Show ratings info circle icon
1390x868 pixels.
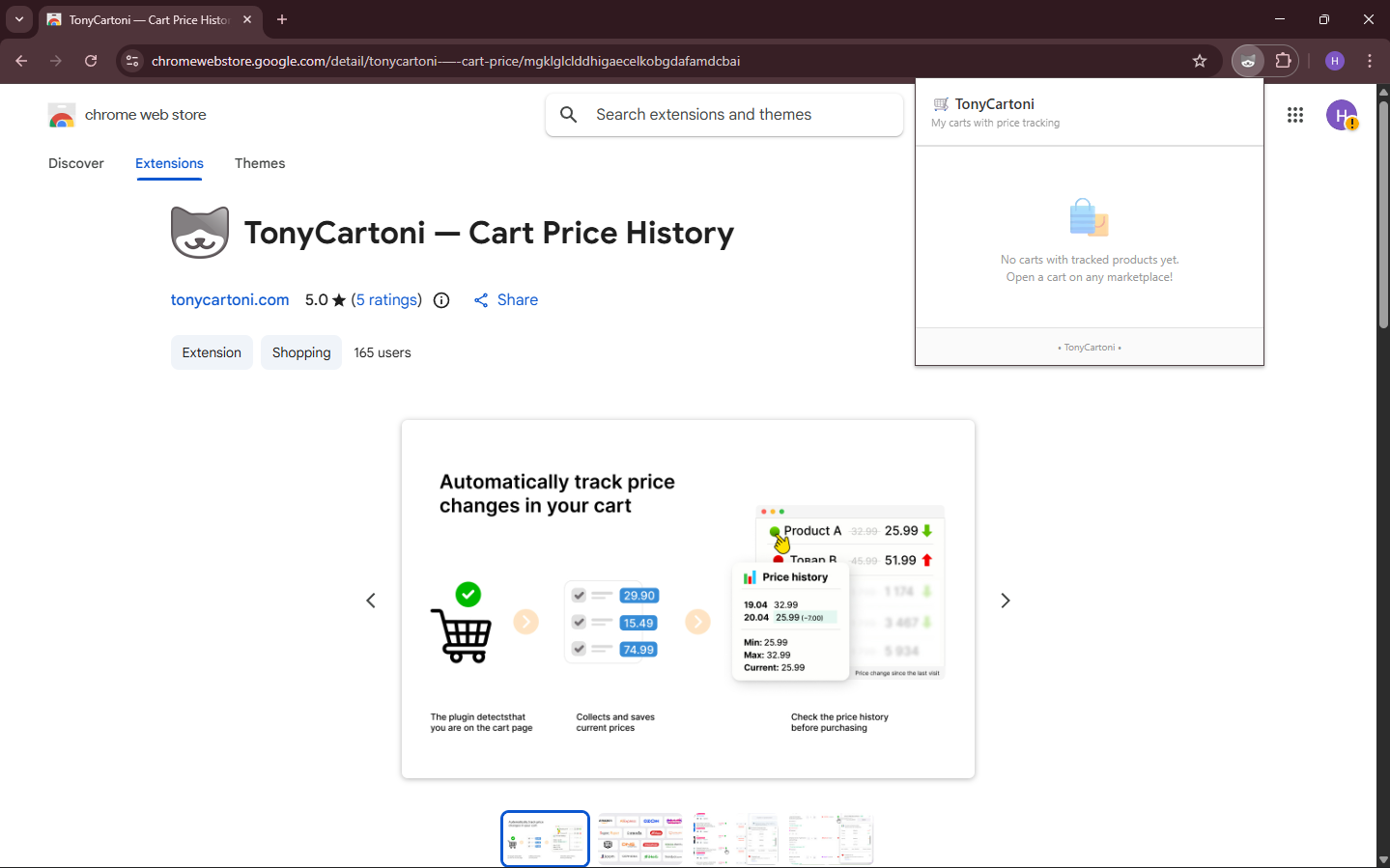[x=441, y=300]
